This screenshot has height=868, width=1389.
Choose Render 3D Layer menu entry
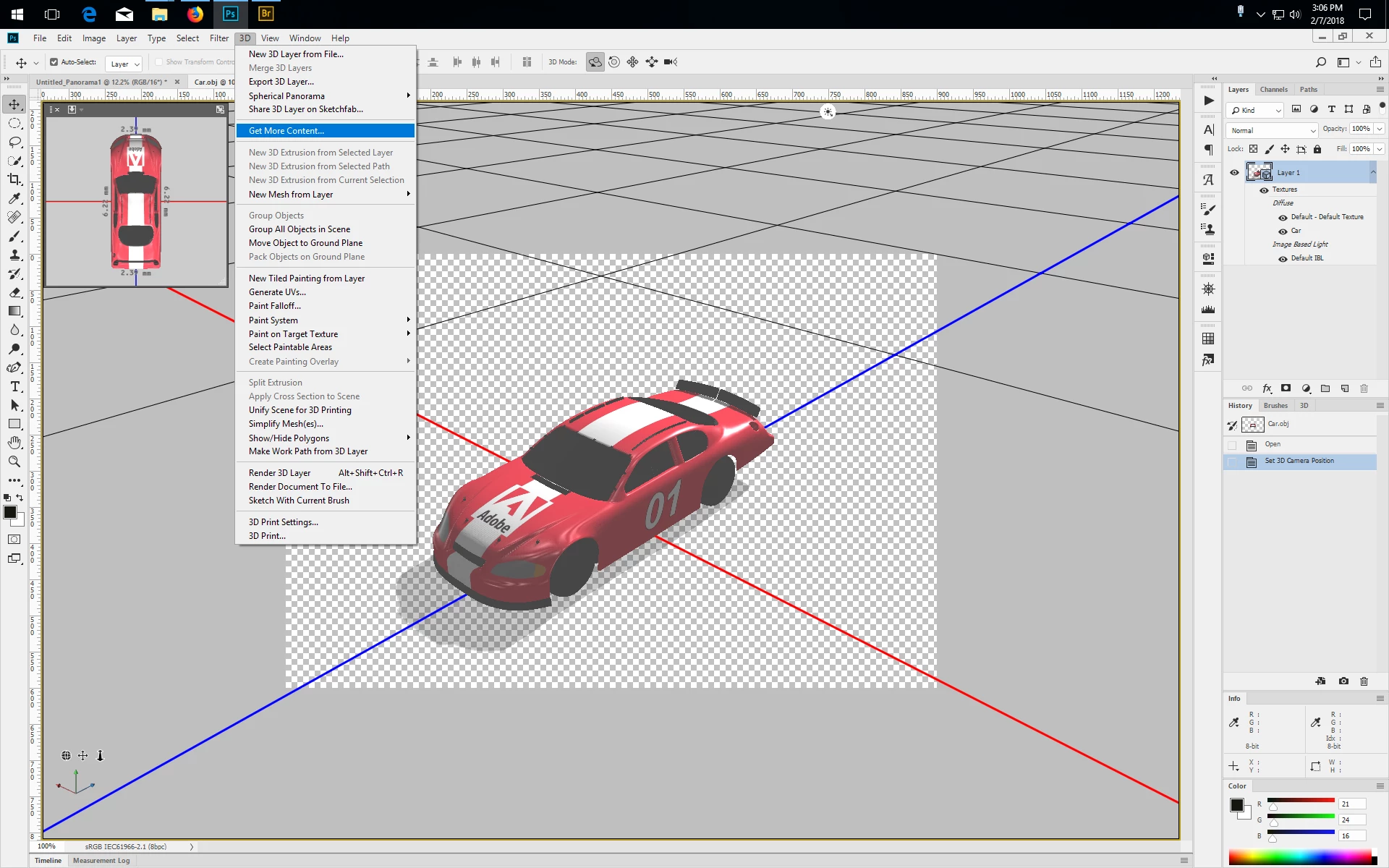coord(279,473)
